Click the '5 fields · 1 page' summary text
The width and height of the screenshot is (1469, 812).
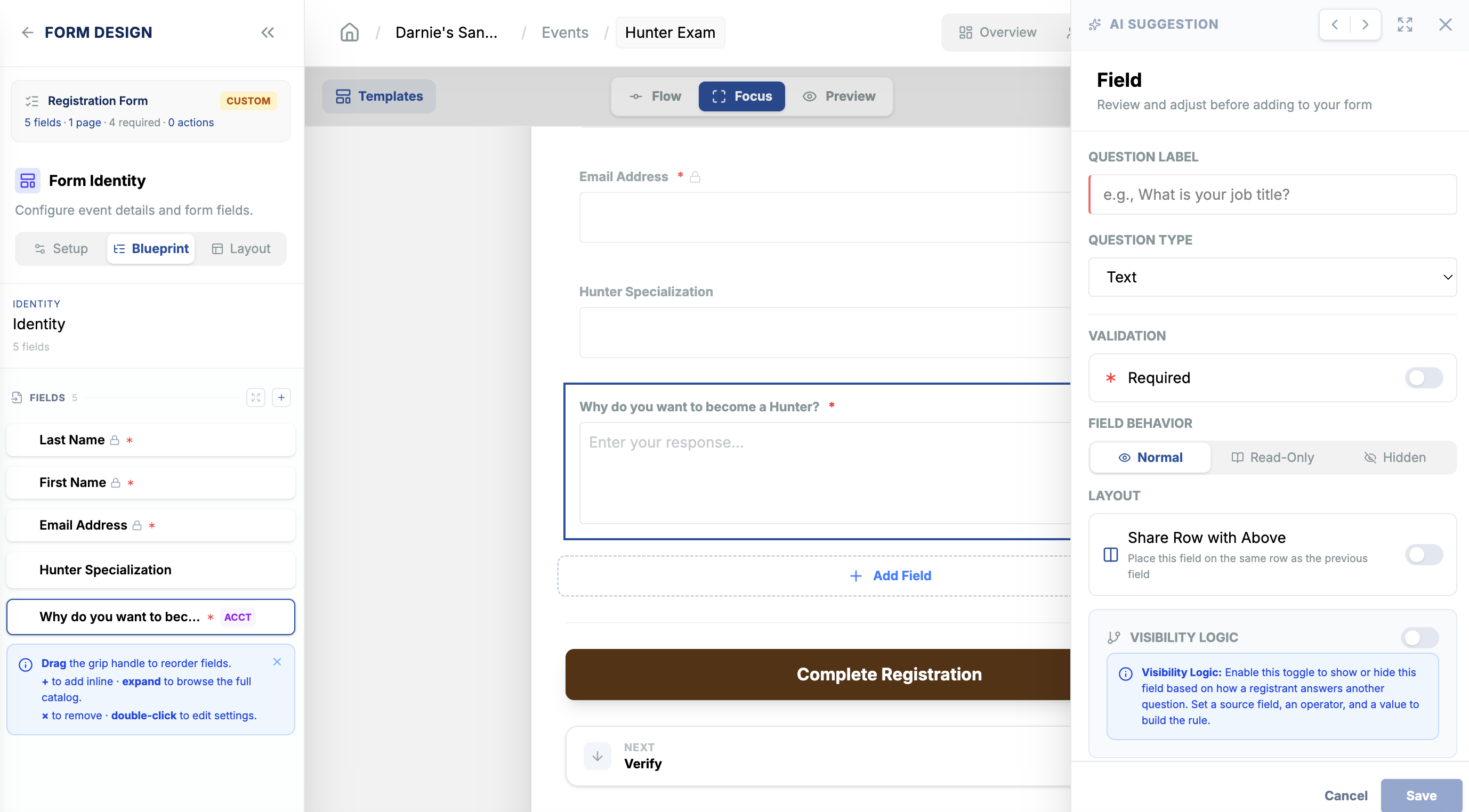pos(63,123)
